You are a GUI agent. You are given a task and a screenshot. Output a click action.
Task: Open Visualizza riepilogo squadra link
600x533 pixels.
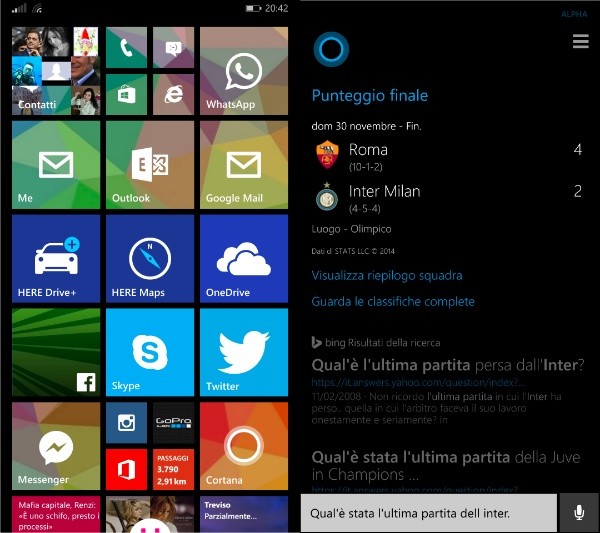click(x=387, y=276)
